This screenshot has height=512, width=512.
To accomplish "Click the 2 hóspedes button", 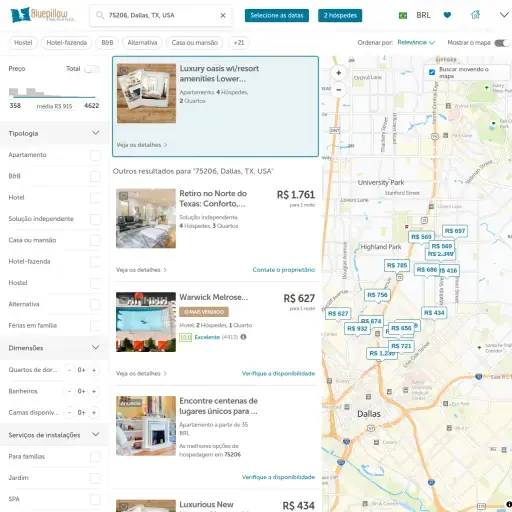I will click(340, 15).
